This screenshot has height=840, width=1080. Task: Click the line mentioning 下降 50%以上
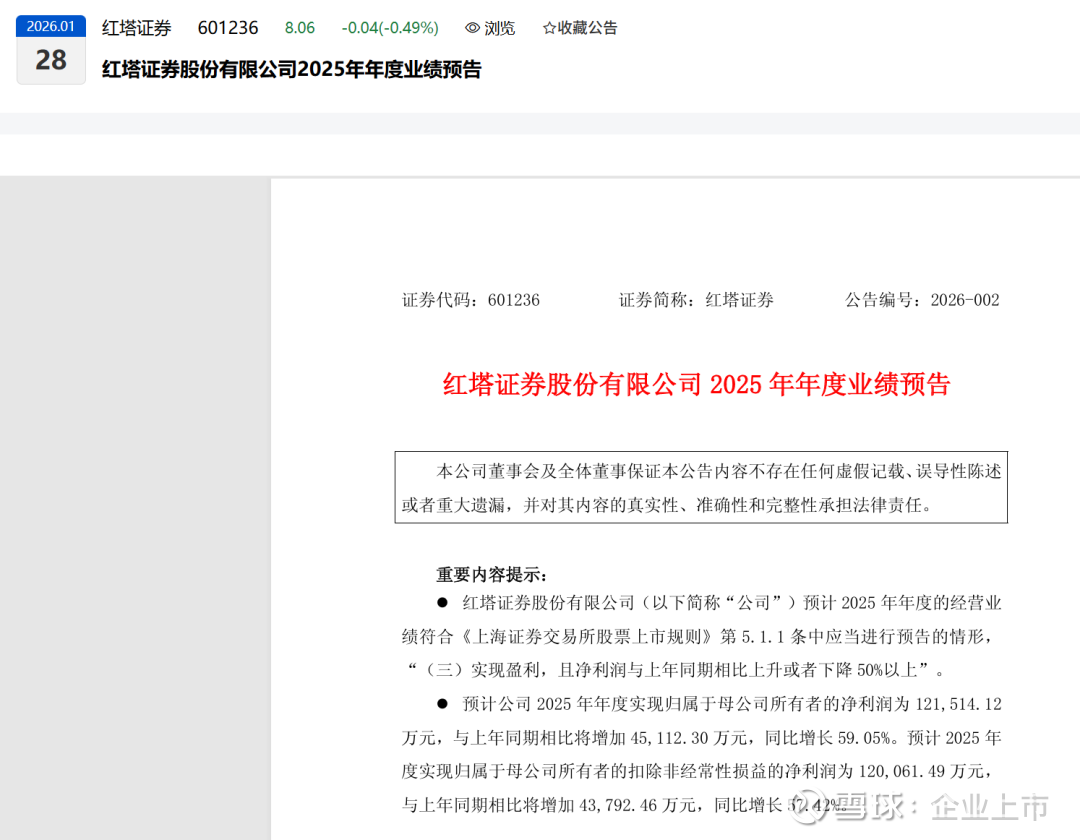(675, 670)
